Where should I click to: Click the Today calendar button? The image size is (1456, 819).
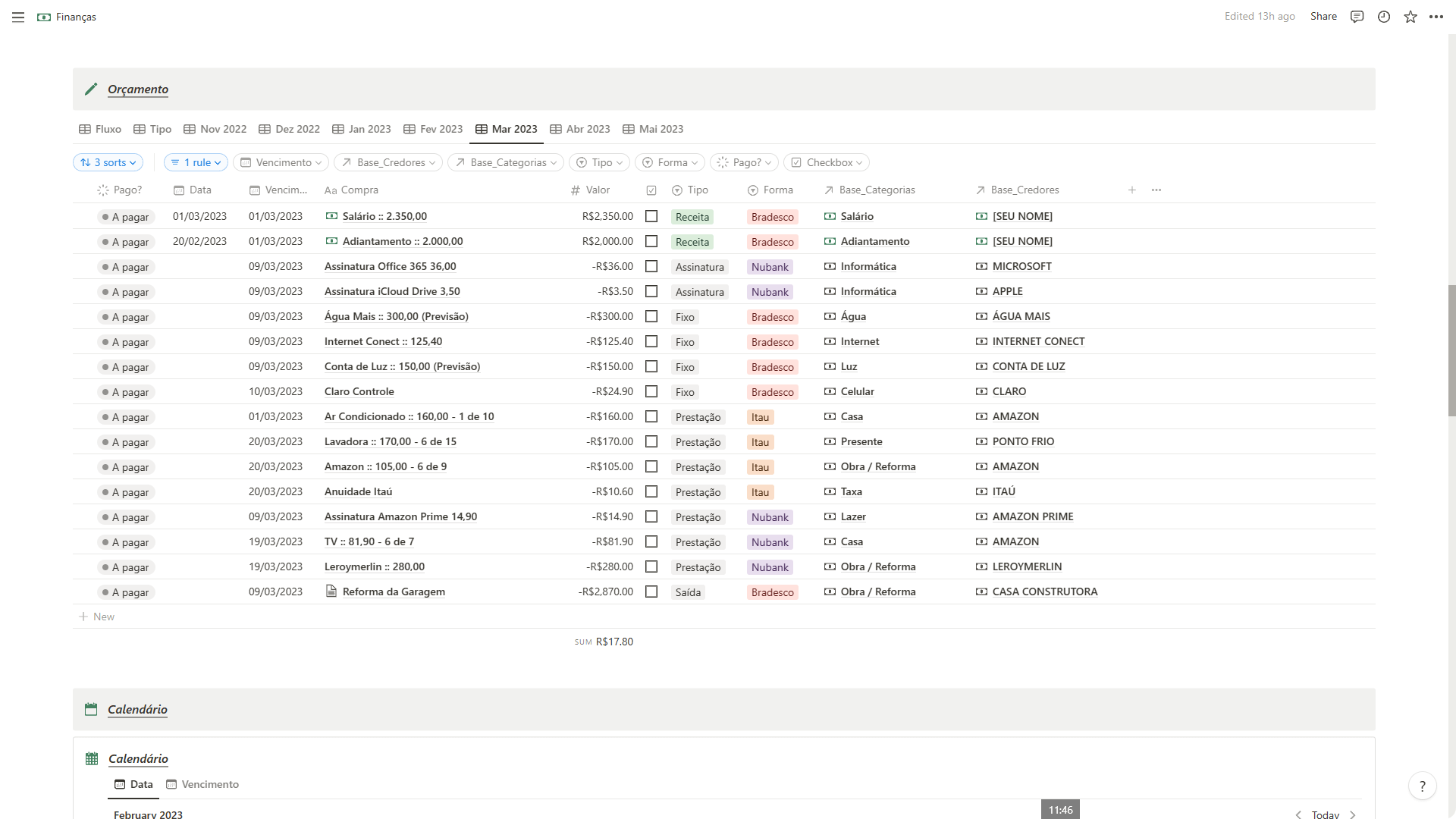pos(1326,814)
